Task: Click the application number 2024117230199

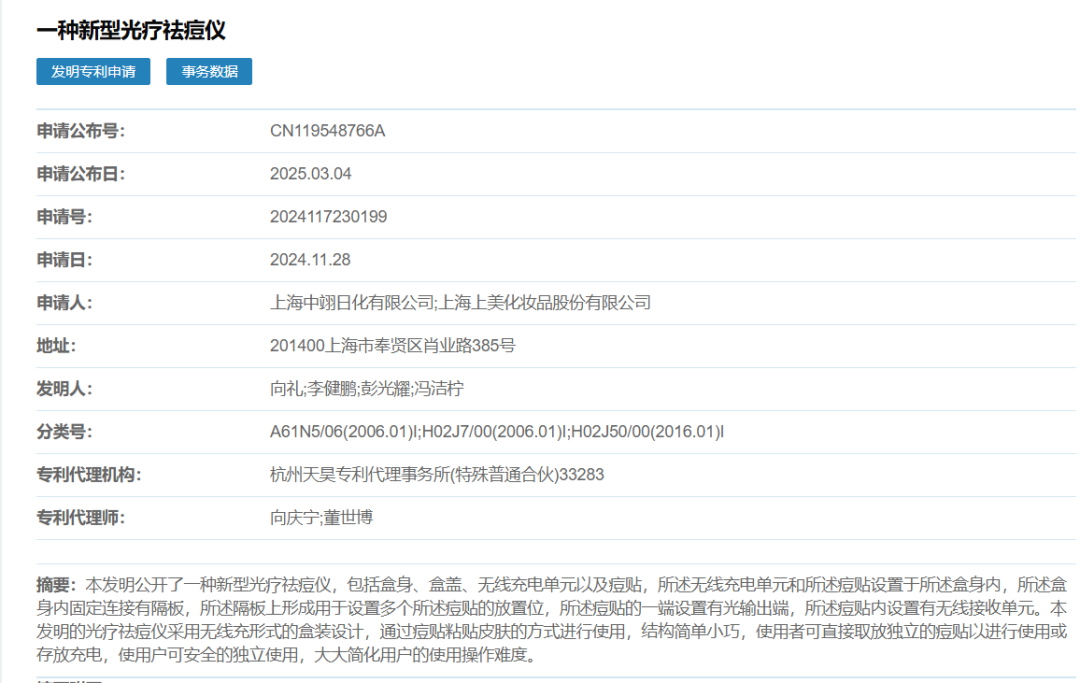Action: click(329, 217)
